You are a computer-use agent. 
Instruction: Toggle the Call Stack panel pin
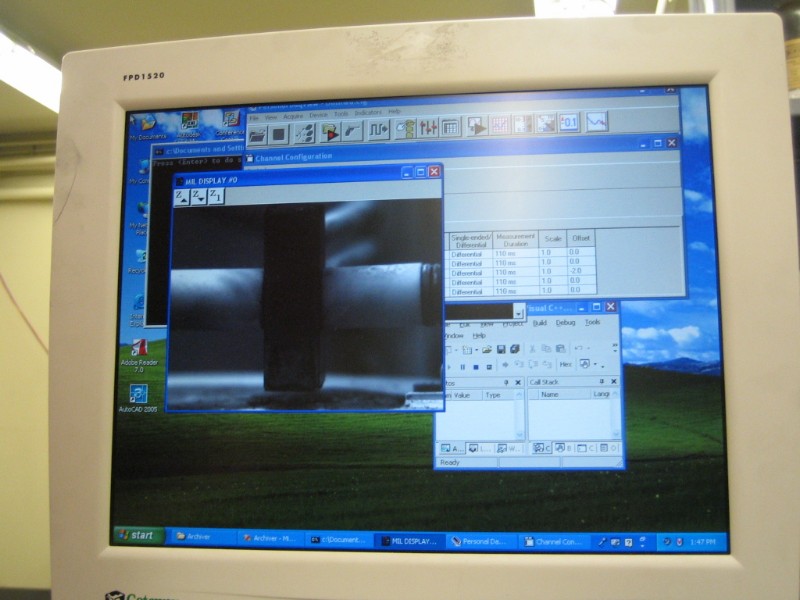602,381
